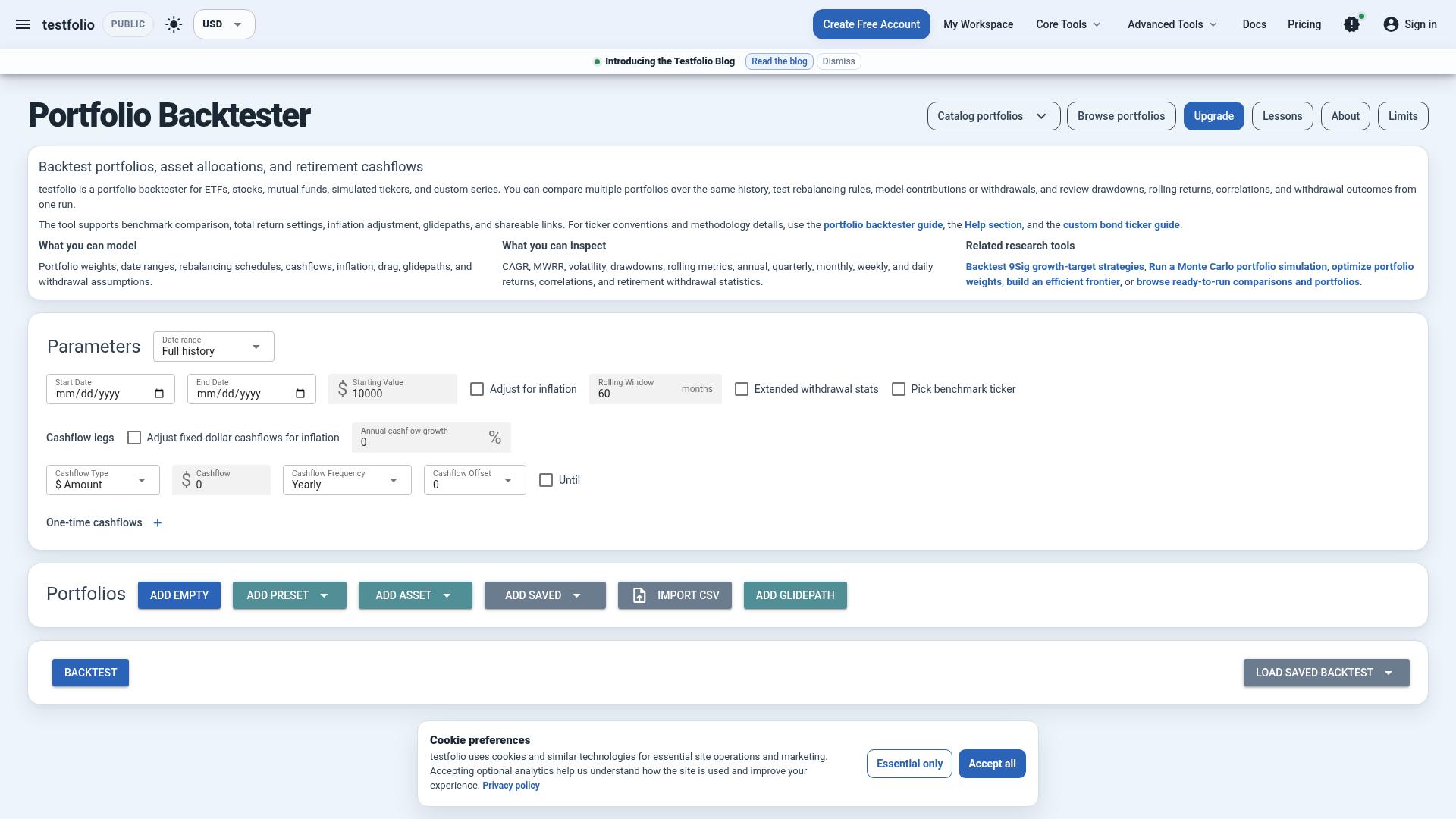
Task: Expand the ADD ASSET dropdown button
Action: pyautogui.click(x=416, y=595)
